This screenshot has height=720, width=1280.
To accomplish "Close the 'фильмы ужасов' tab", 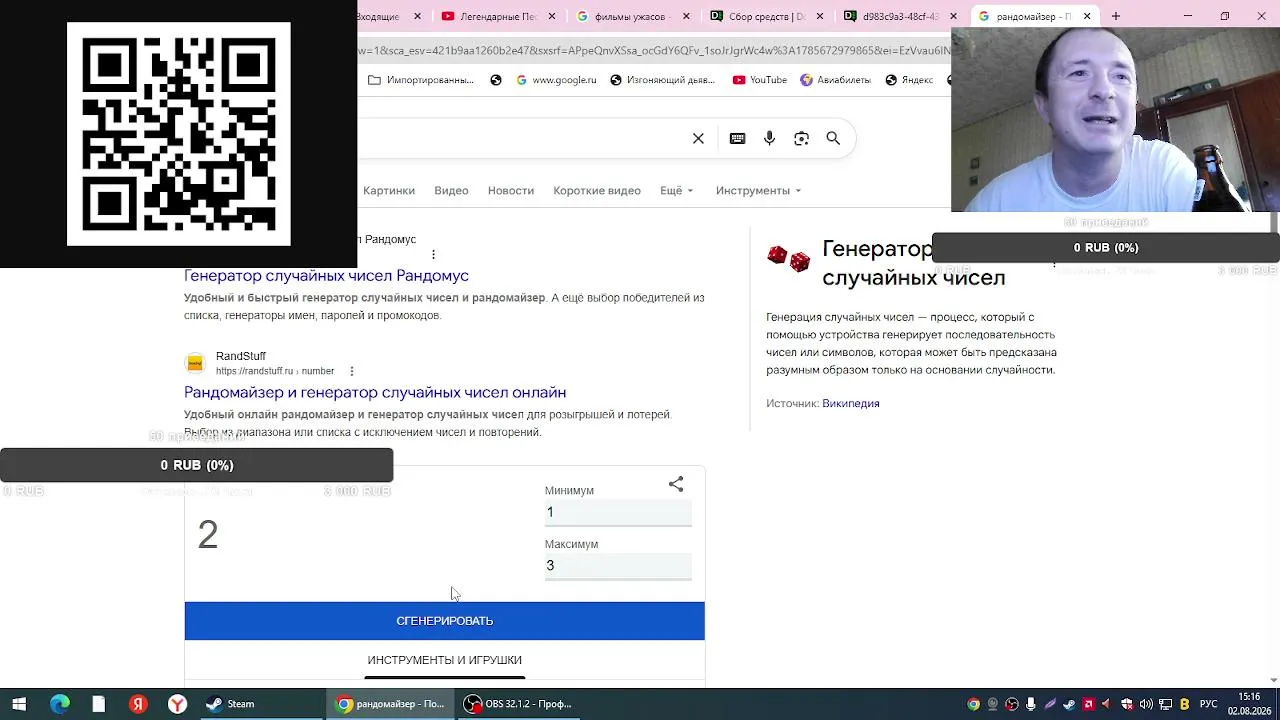I will tap(685, 16).
